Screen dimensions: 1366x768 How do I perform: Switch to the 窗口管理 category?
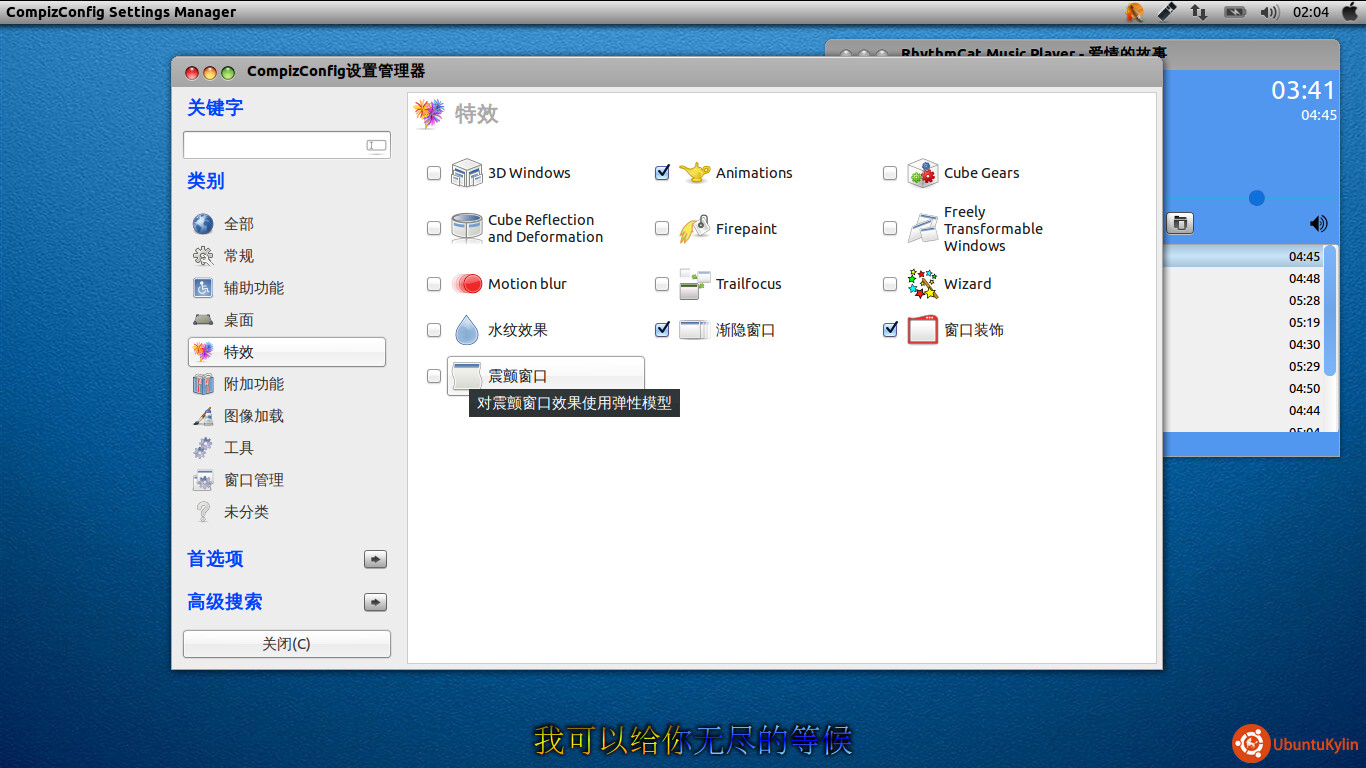[x=253, y=480]
